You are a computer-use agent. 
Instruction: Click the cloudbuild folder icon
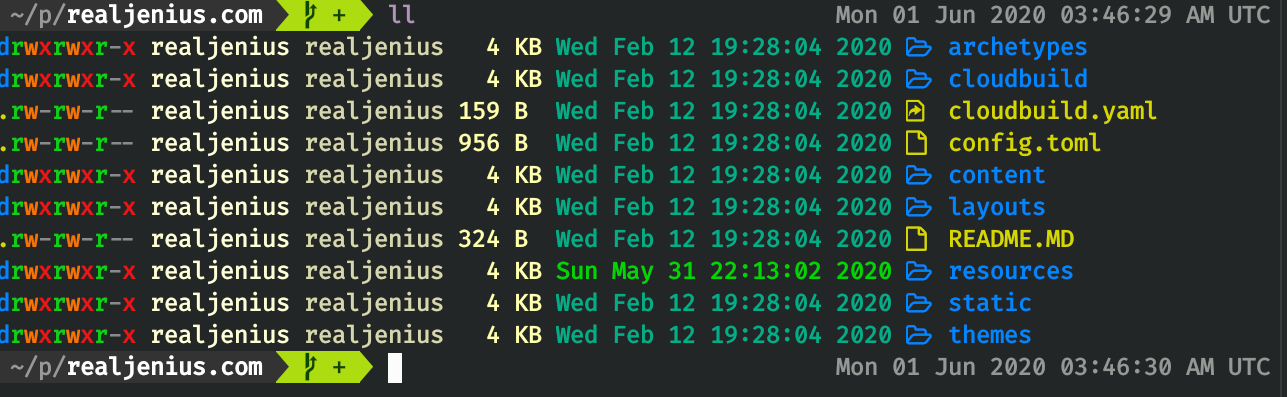(916, 79)
